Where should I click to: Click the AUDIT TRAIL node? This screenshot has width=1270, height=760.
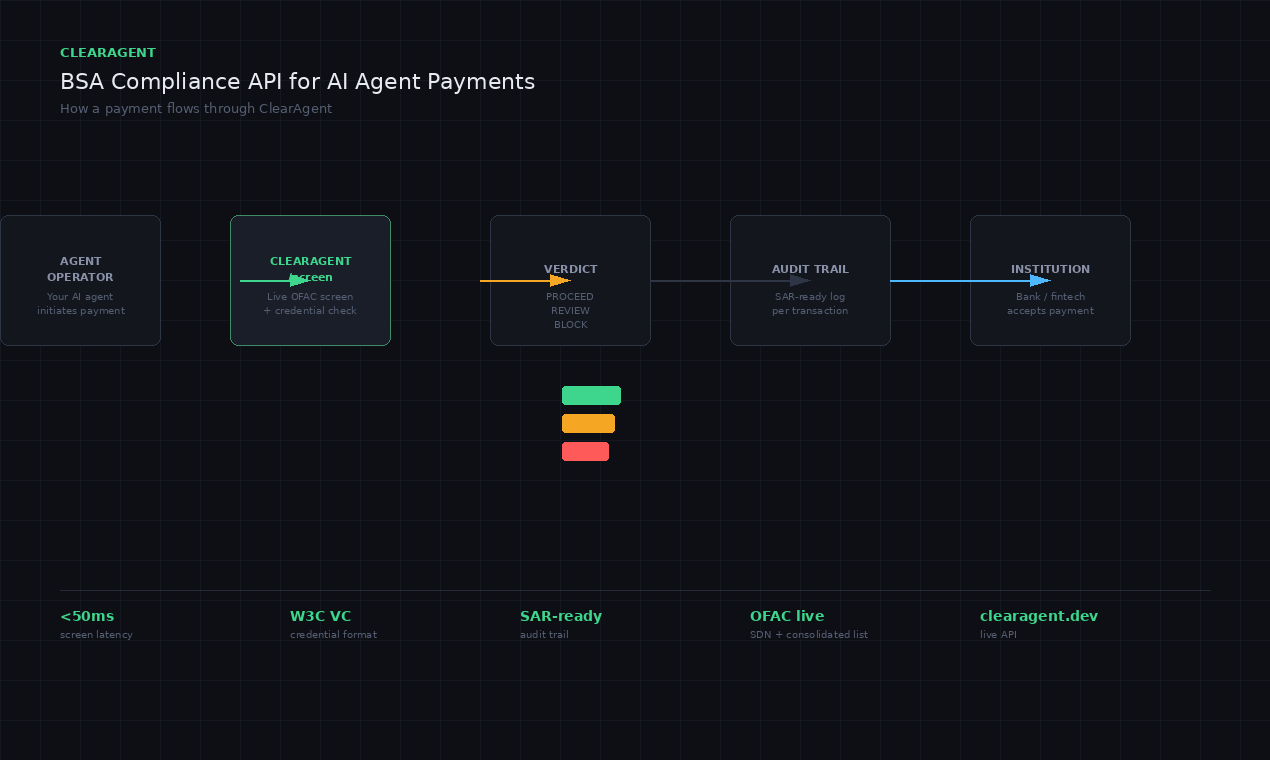(x=810, y=280)
